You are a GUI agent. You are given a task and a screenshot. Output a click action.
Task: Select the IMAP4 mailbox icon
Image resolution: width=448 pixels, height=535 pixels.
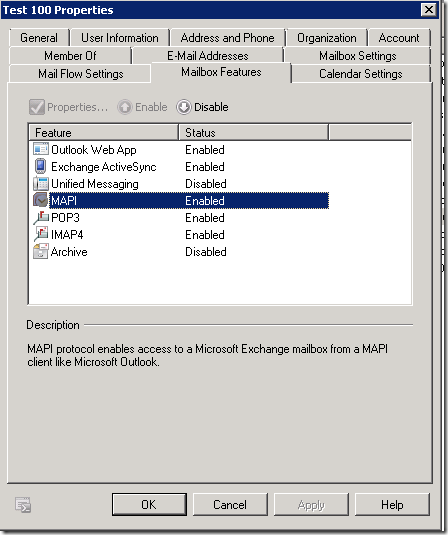[x=41, y=235]
